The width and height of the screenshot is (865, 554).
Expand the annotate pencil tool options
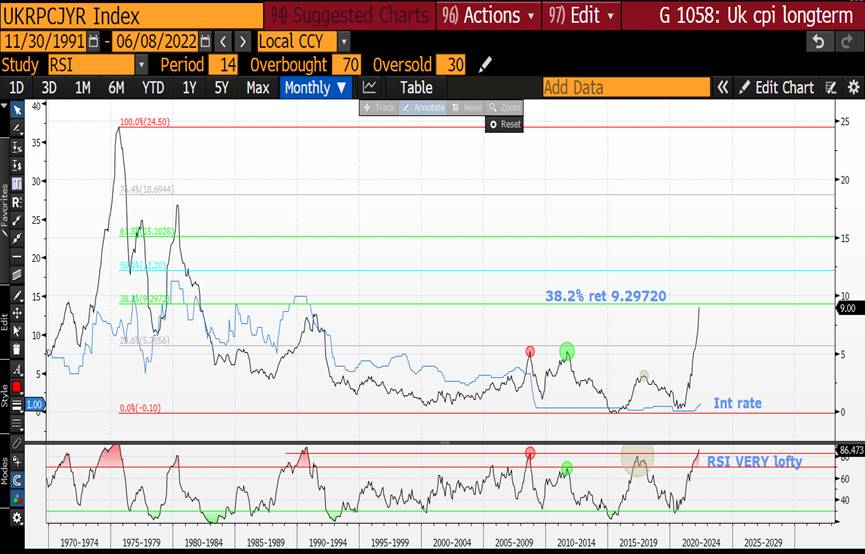click(x=17, y=129)
